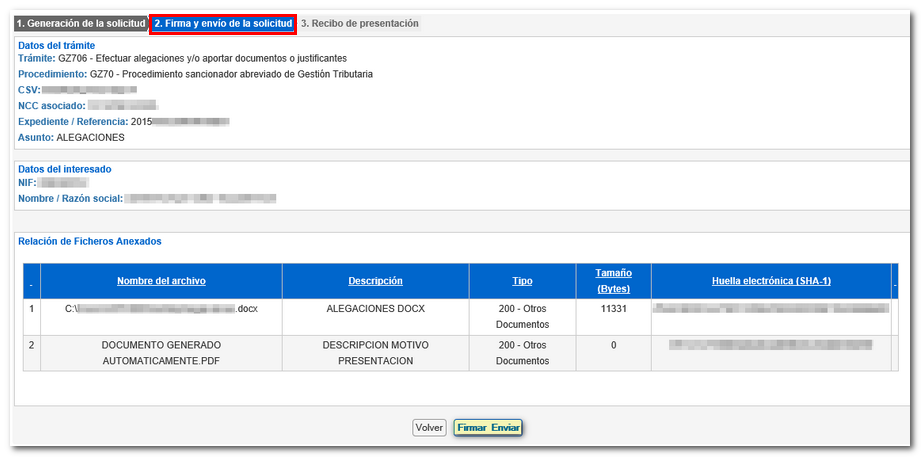Click the DESCRIPCION MOTIVO PRESENTACION cell
This screenshot has height=457, width=921.
tap(375, 352)
